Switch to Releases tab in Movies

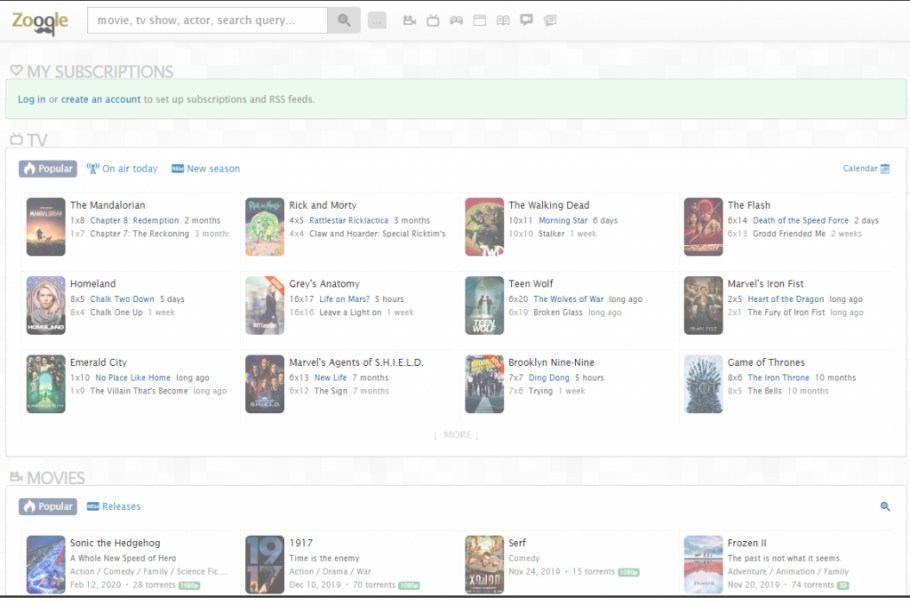coord(114,507)
